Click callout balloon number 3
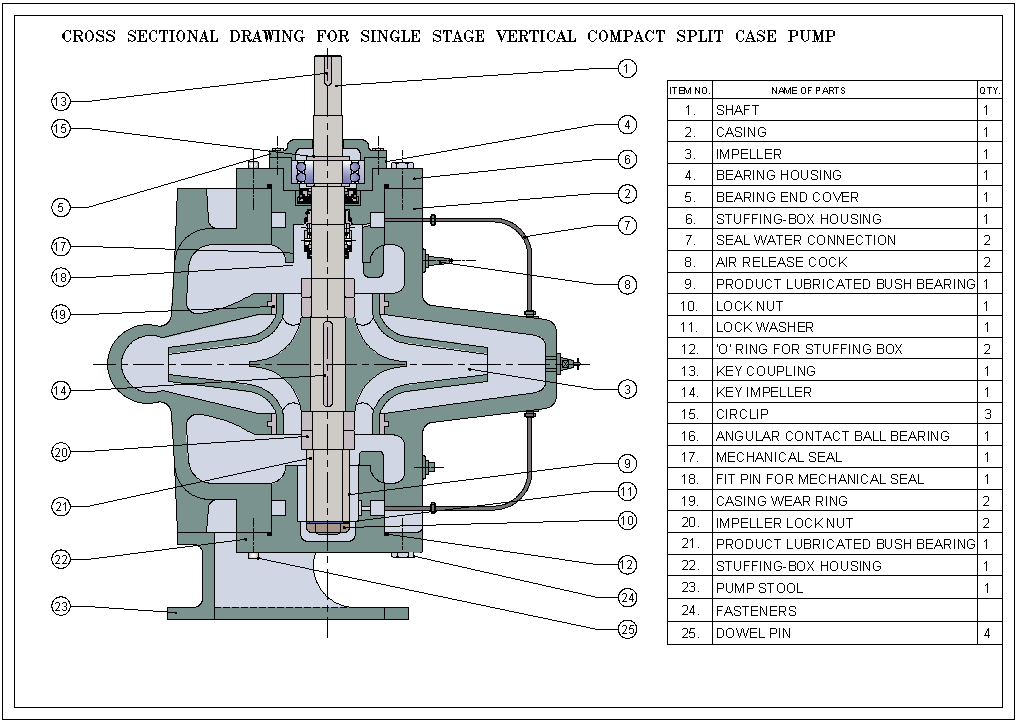 click(626, 389)
